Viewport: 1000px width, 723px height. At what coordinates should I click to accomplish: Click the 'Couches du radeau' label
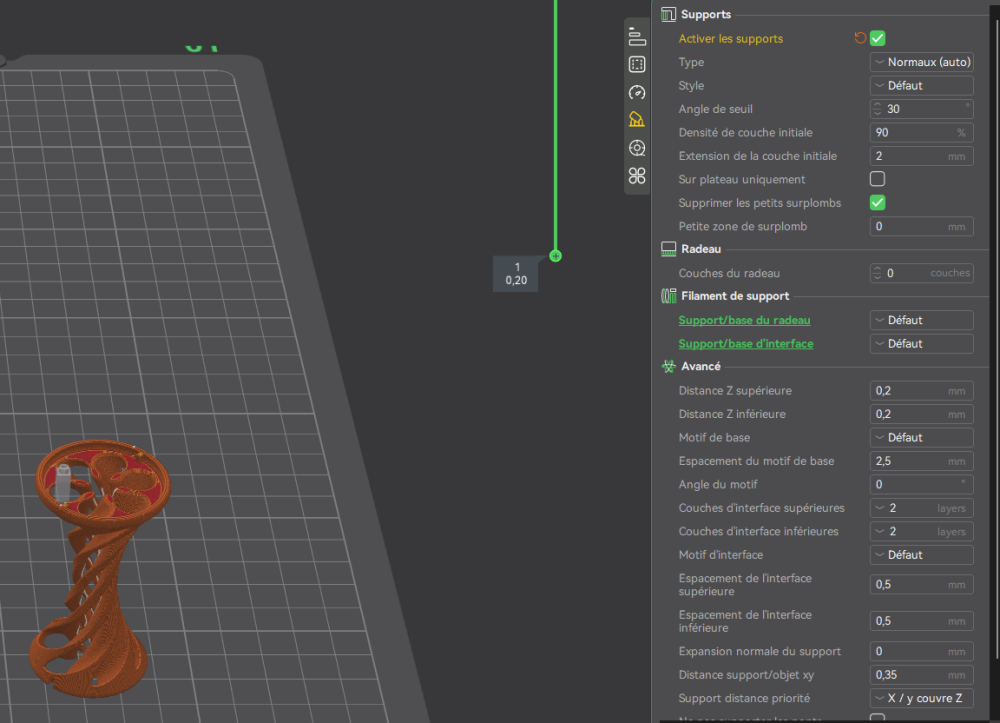point(729,273)
